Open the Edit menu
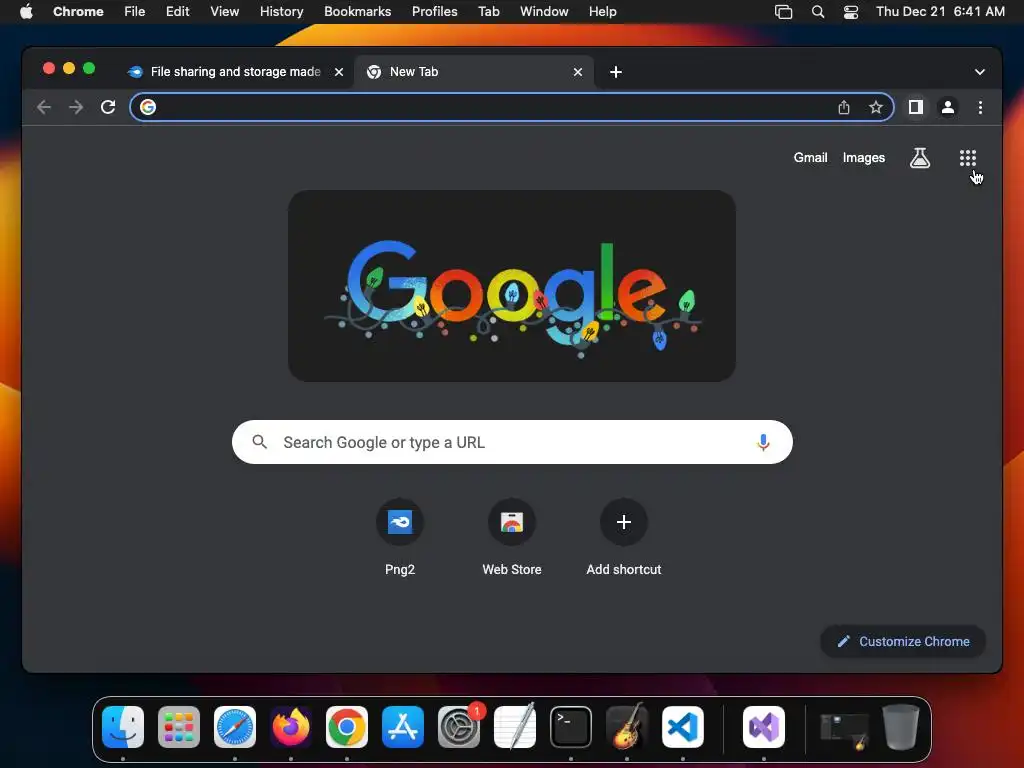Viewport: 1024px width, 768px height. (x=177, y=12)
